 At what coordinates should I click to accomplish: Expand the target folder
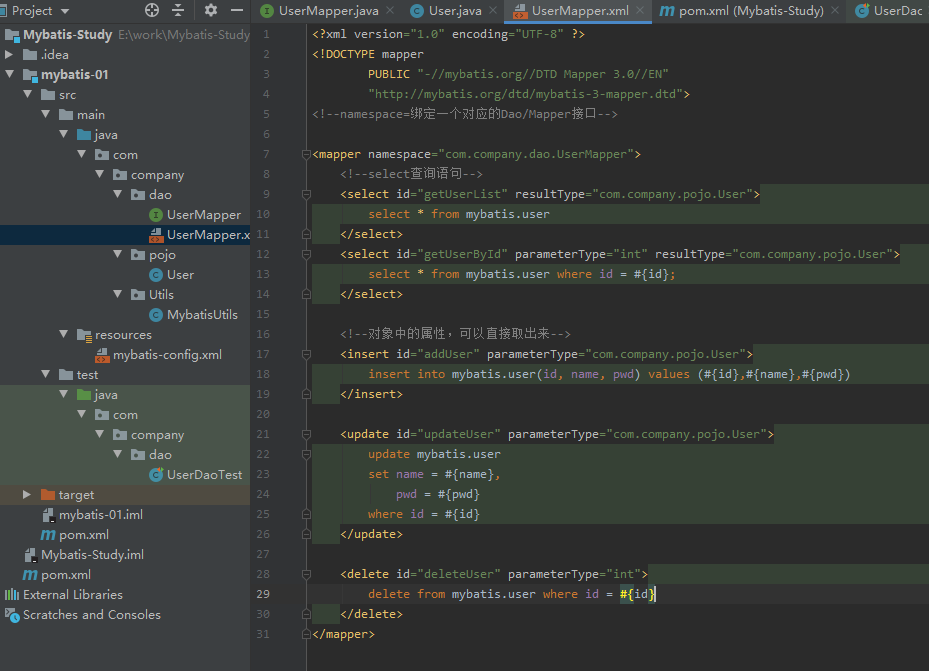27,495
